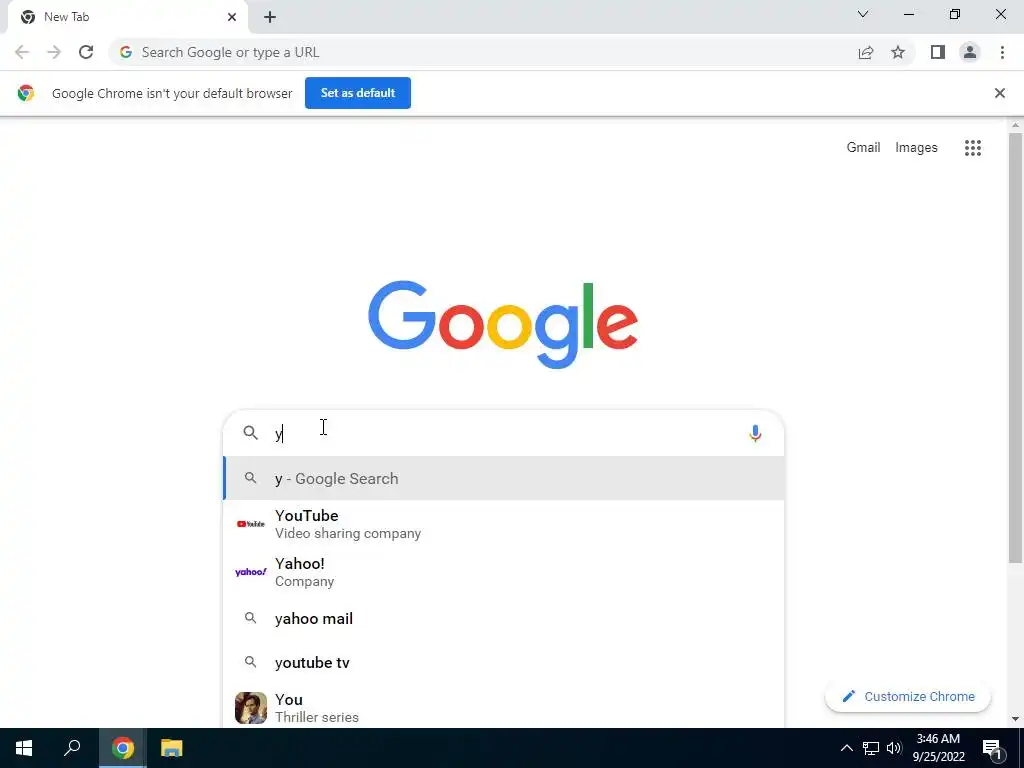Click Chrome icon in taskbar
Viewport: 1024px width, 768px height.
pos(122,748)
